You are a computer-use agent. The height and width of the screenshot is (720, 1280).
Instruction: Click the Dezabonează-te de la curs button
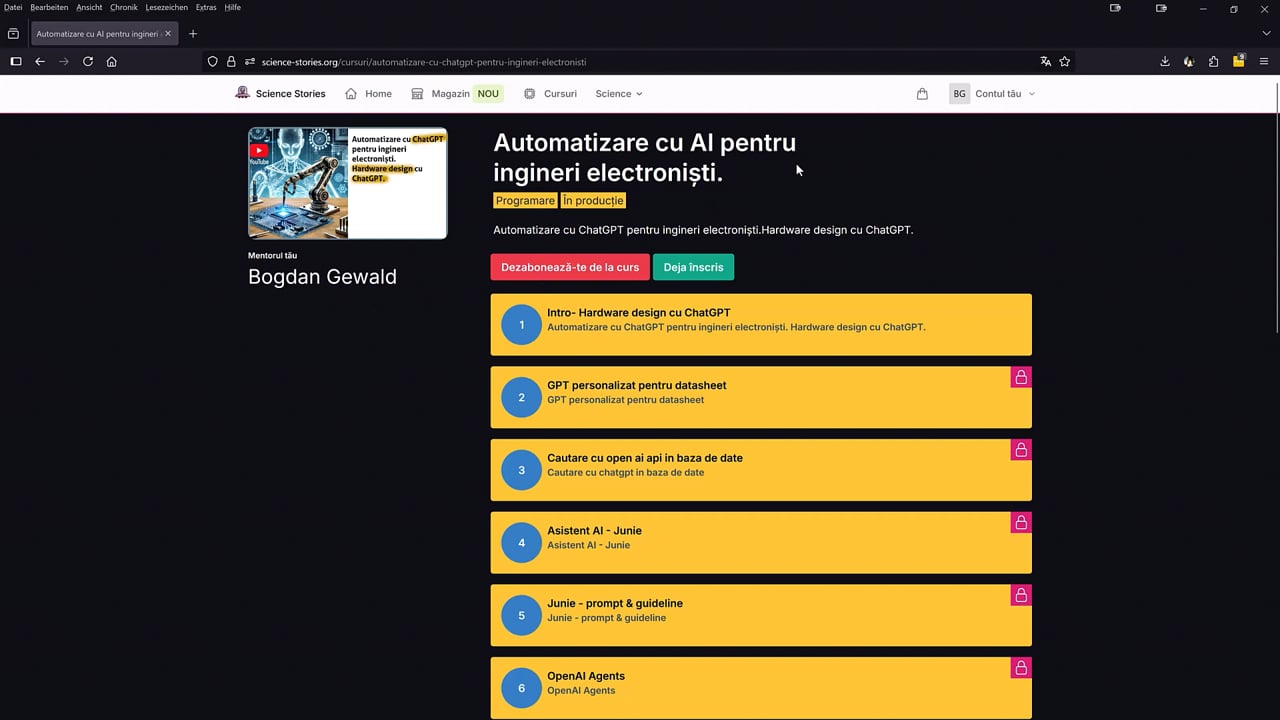[x=570, y=267]
